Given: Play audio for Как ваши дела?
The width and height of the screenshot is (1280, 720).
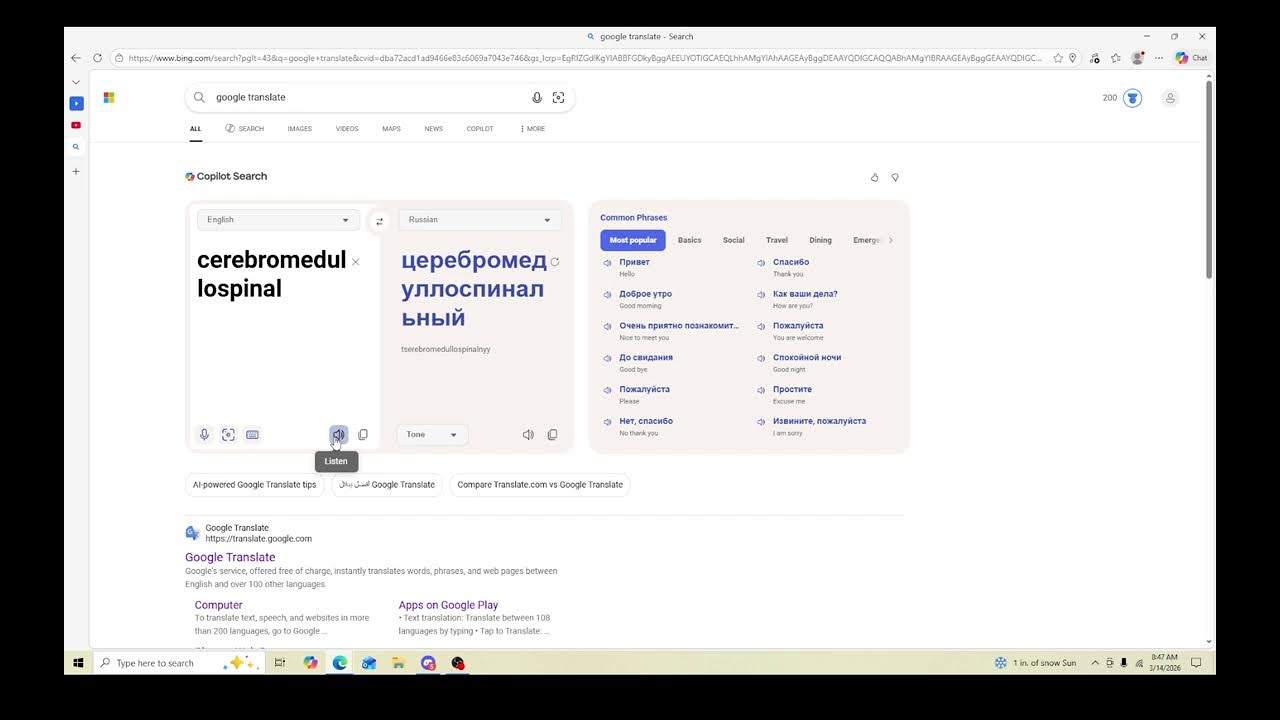Looking at the screenshot, I should tap(761, 295).
